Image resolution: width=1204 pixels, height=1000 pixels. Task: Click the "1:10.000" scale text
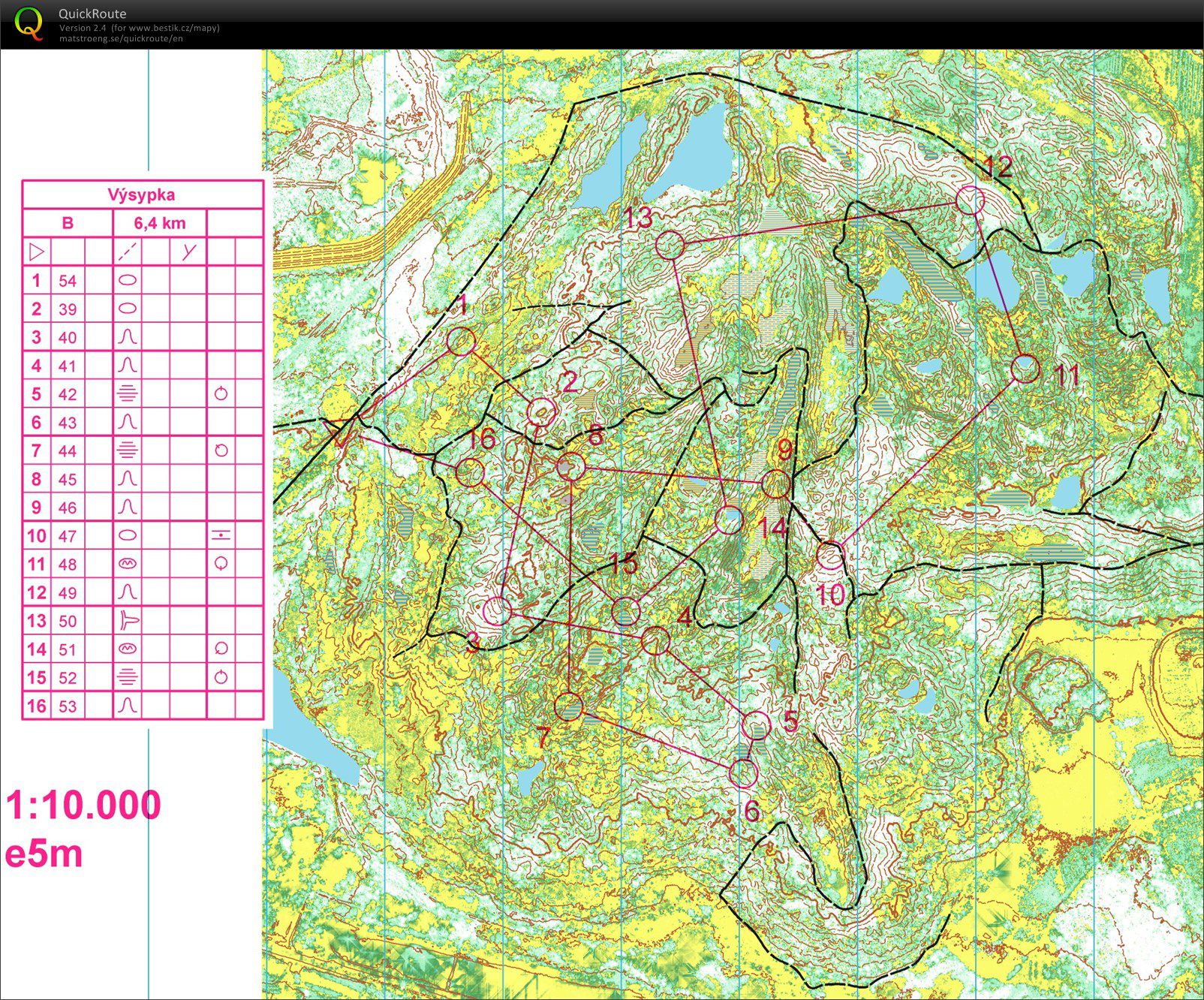83,805
